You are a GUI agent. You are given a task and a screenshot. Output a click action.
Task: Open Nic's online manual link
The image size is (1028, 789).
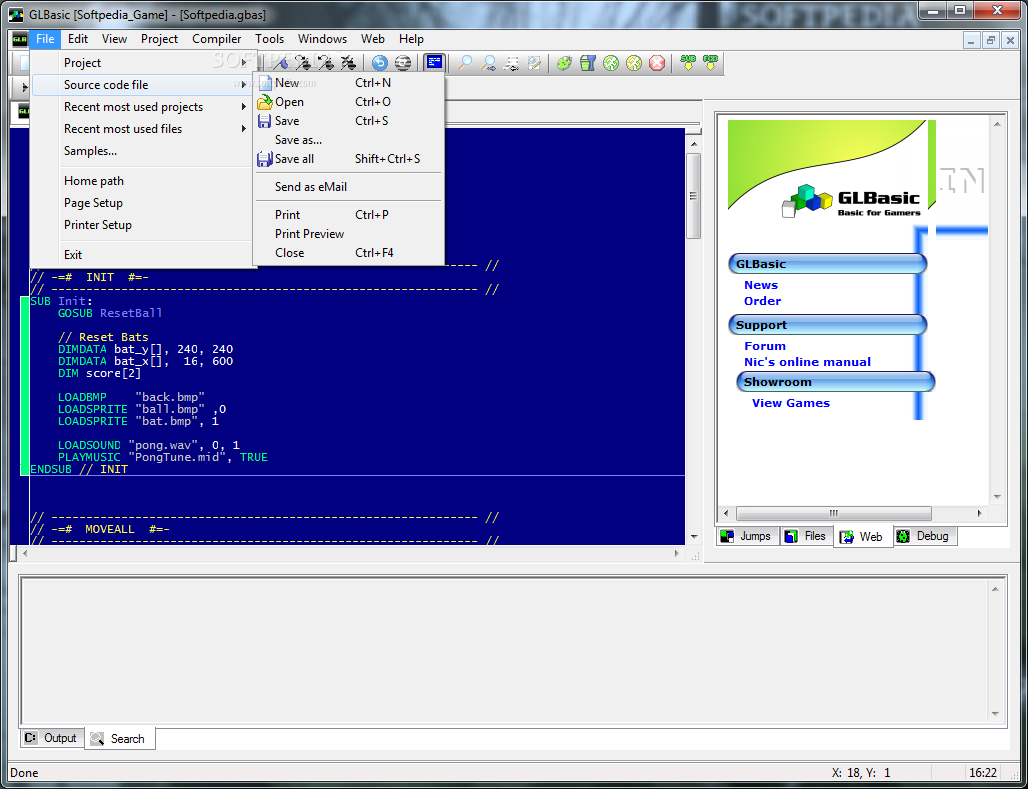[x=807, y=362]
